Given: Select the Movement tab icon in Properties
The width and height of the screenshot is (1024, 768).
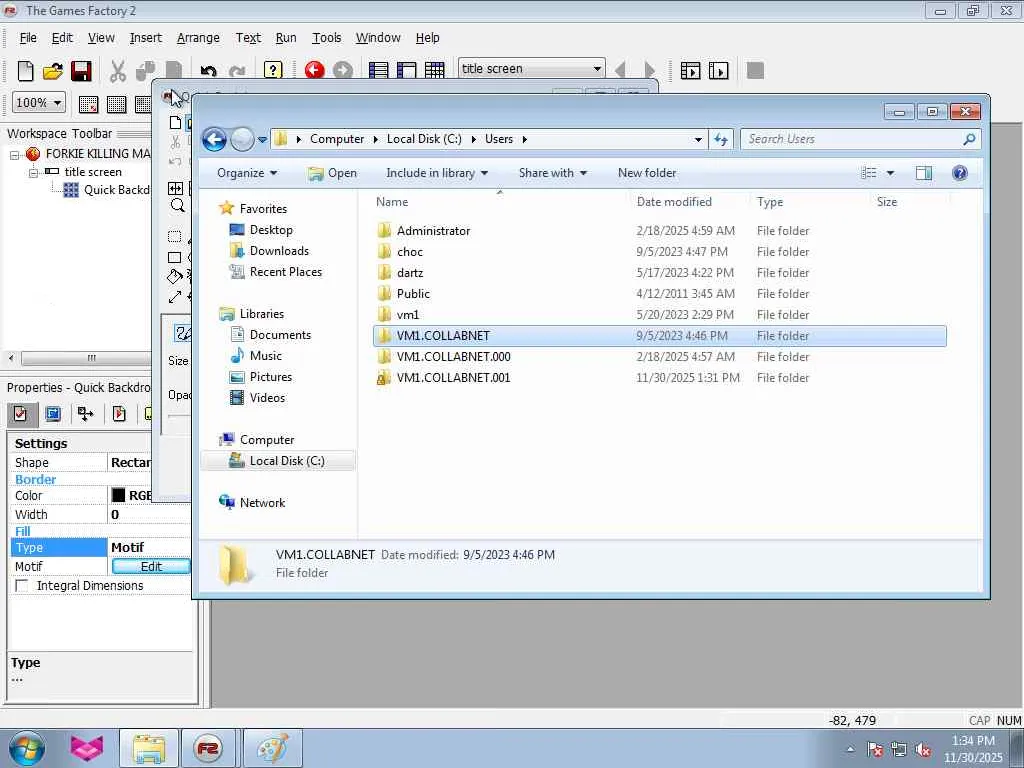Looking at the screenshot, I should click(86, 414).
